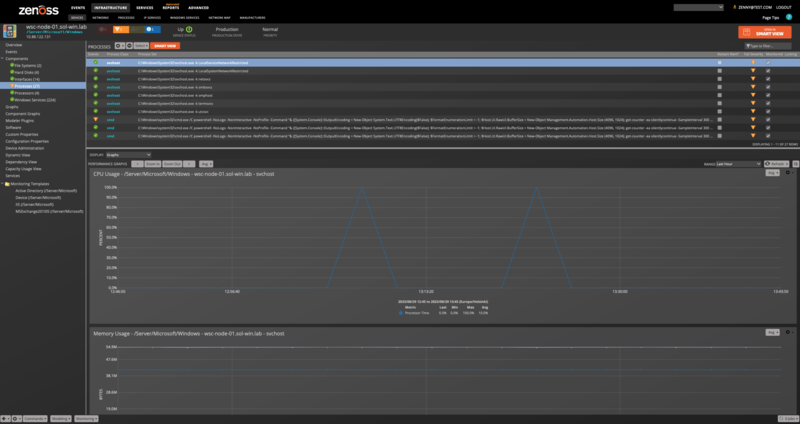Click the pop-out icon right of the Refresh button
This screenshot has height=424, width=800.
pos(795,164)
